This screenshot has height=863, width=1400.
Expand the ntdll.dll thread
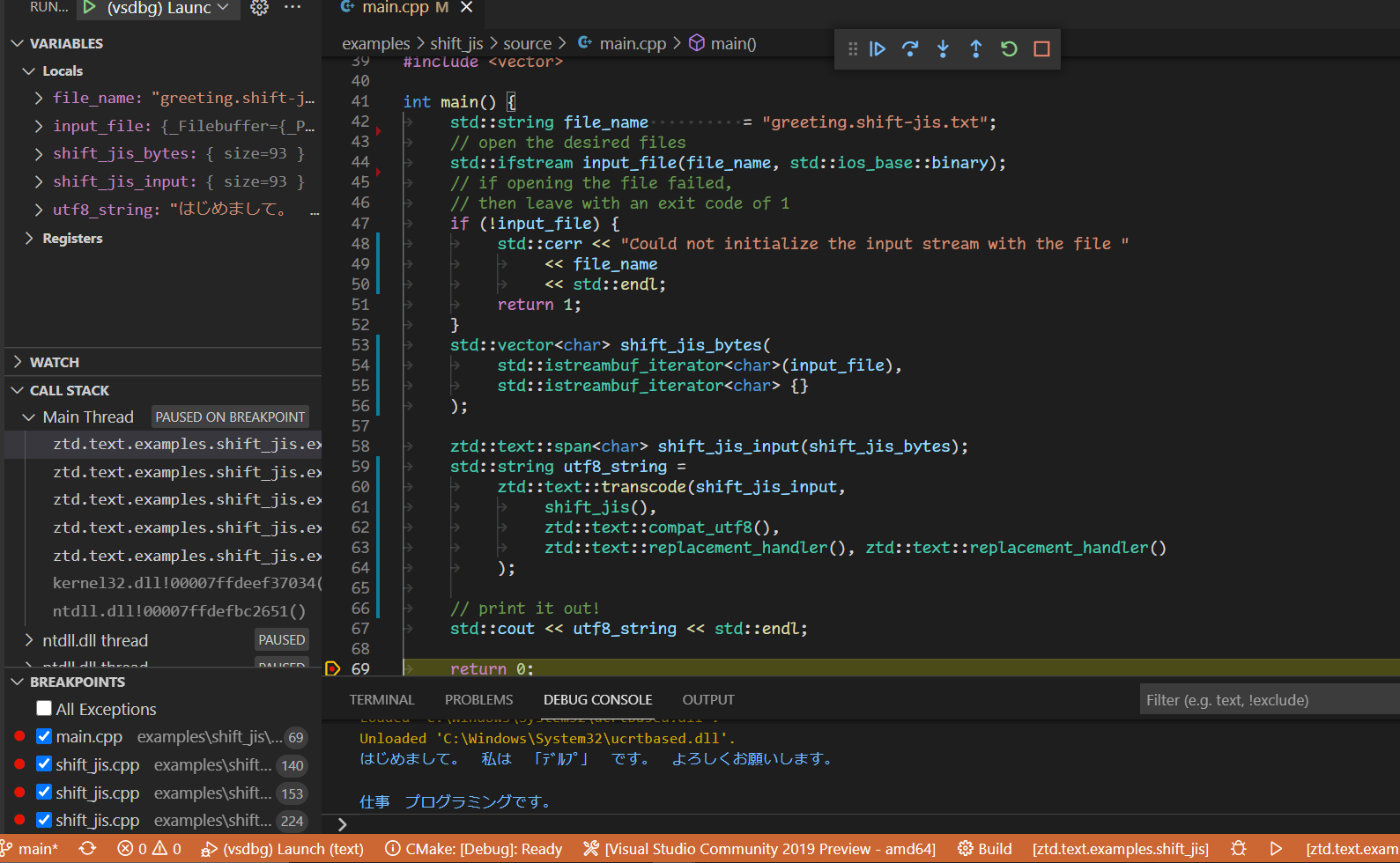29,640
